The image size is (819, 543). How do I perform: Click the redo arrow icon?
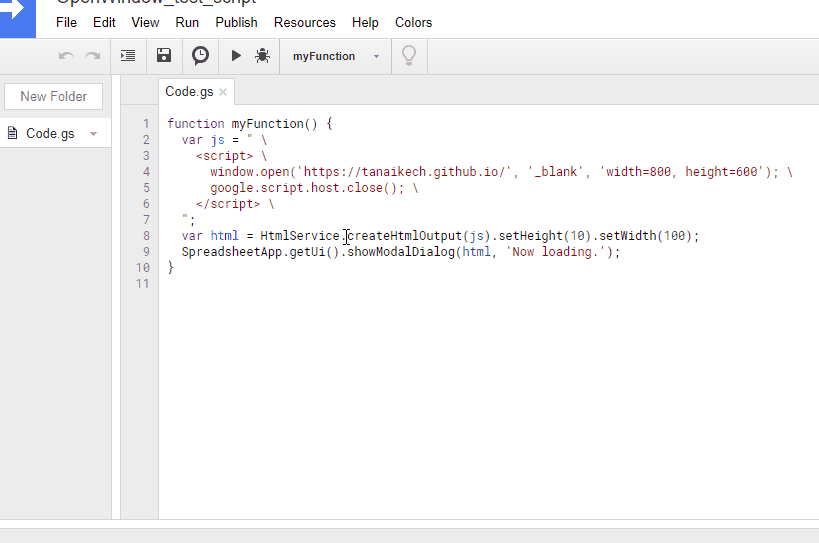93,56
